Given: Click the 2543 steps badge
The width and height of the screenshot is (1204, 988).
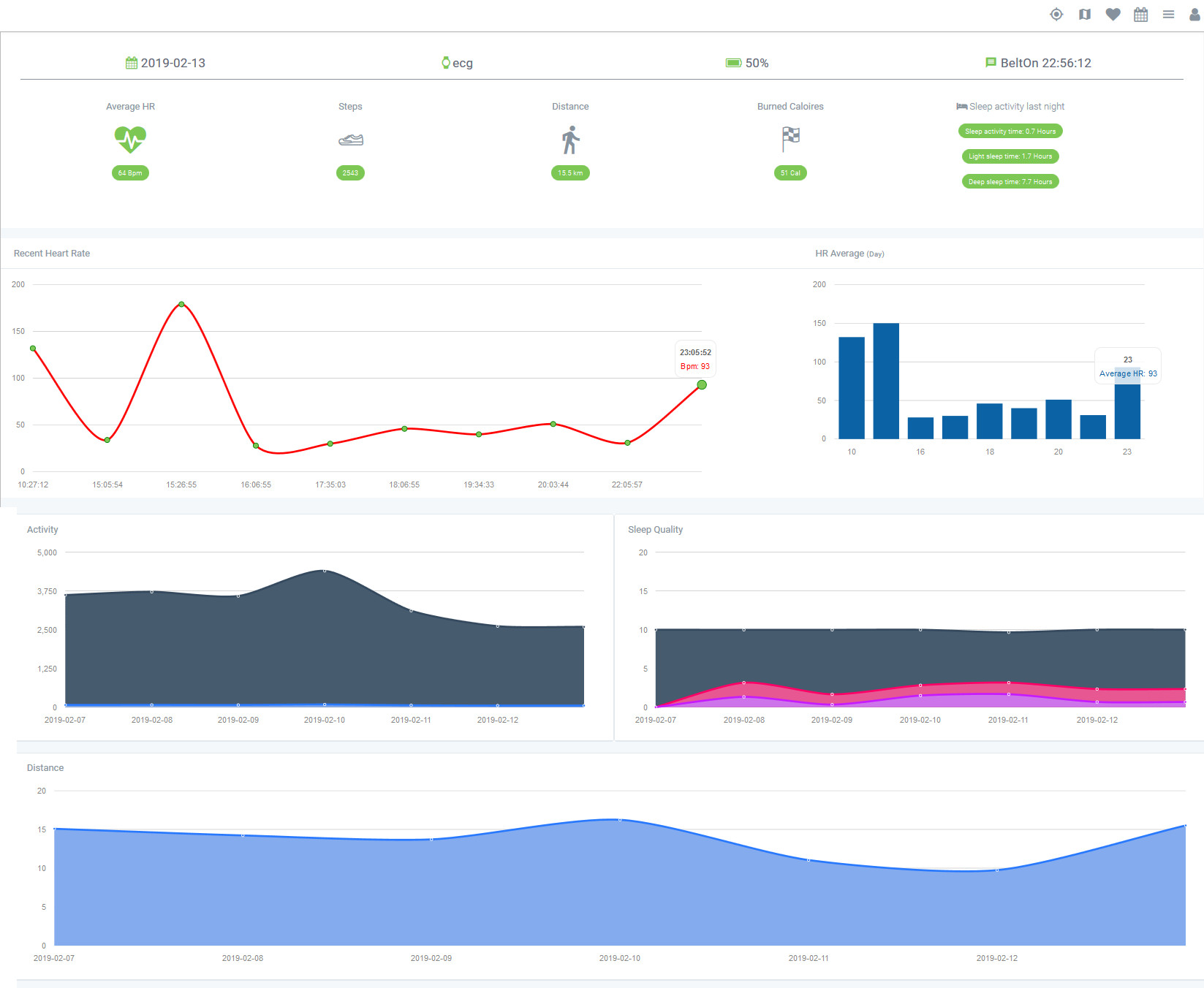Looking at the screenshot, I should pos(350,173).
